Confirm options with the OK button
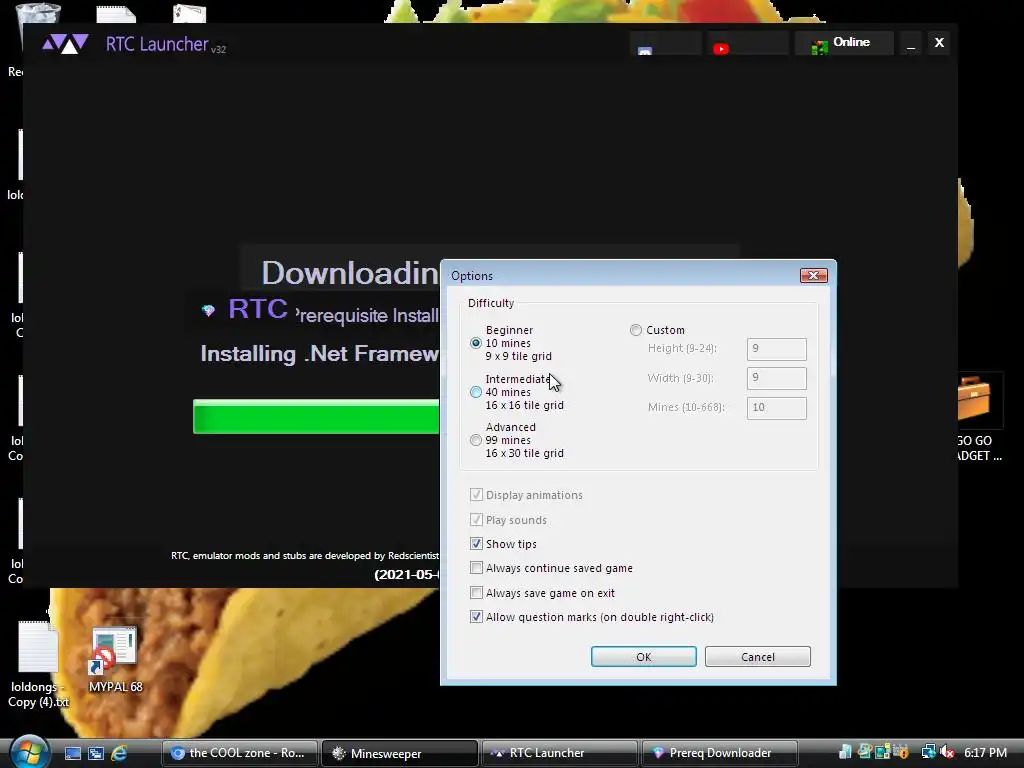 [643, 657]
